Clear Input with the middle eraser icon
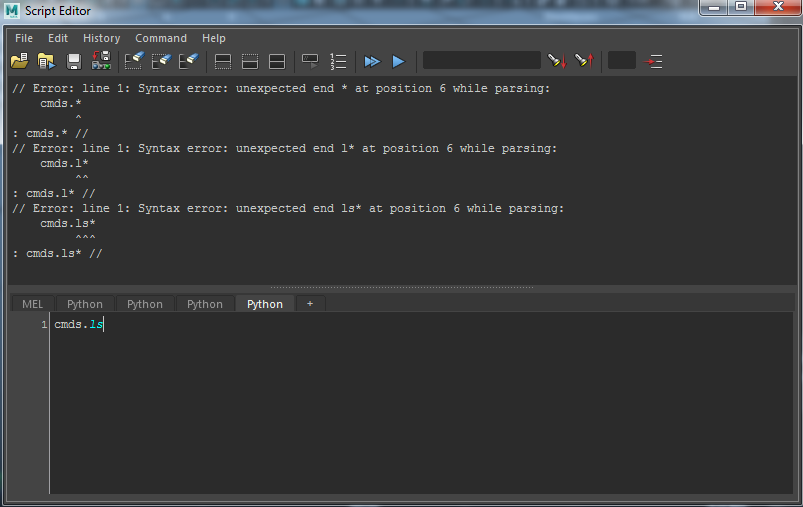Image resolution: width=803 pixels, height=507 pixels. point(161,61)
